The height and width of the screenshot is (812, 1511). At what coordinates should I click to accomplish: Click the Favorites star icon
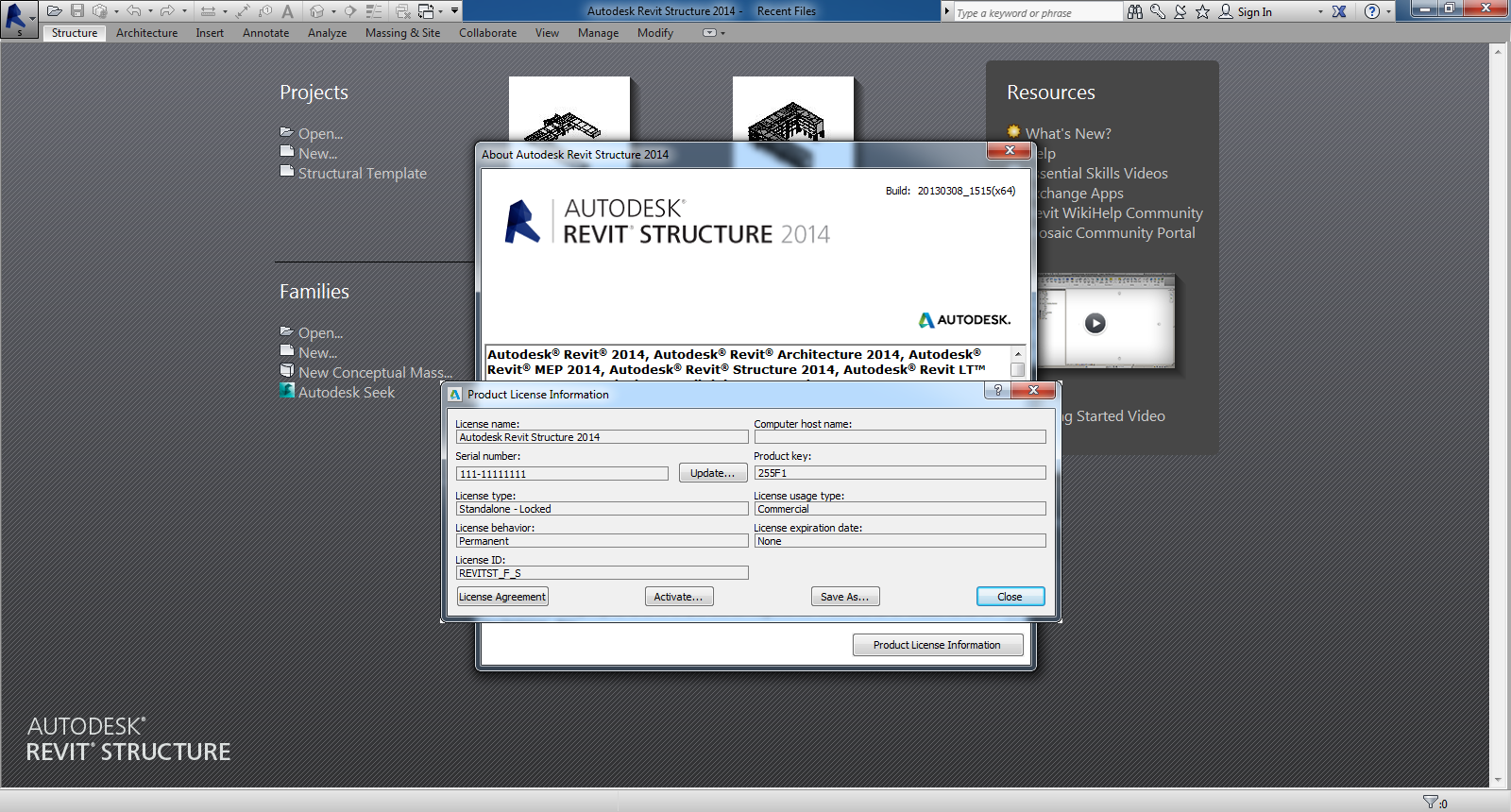pos(1202,11)
